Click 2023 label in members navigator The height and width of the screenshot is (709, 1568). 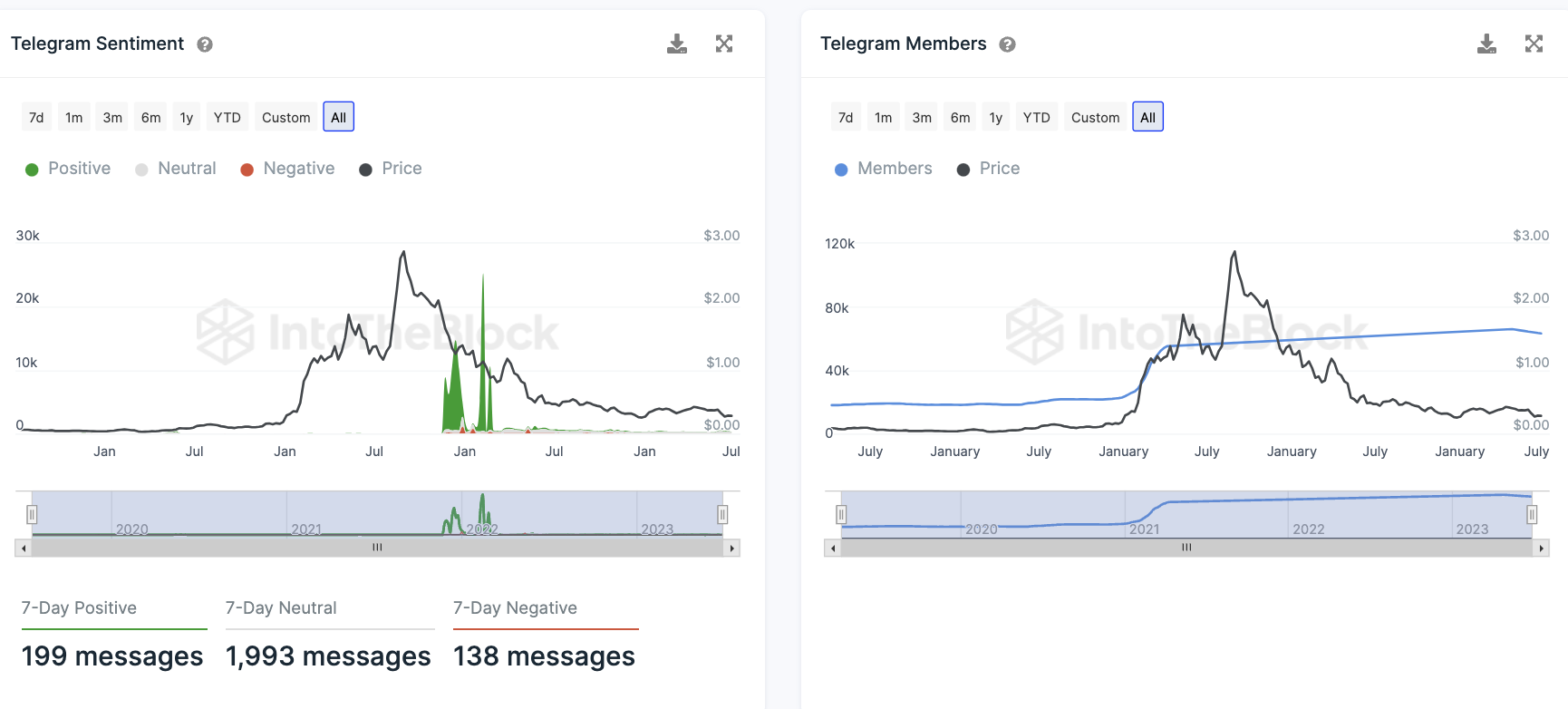pyautogui.click(x=1472, y=529)
